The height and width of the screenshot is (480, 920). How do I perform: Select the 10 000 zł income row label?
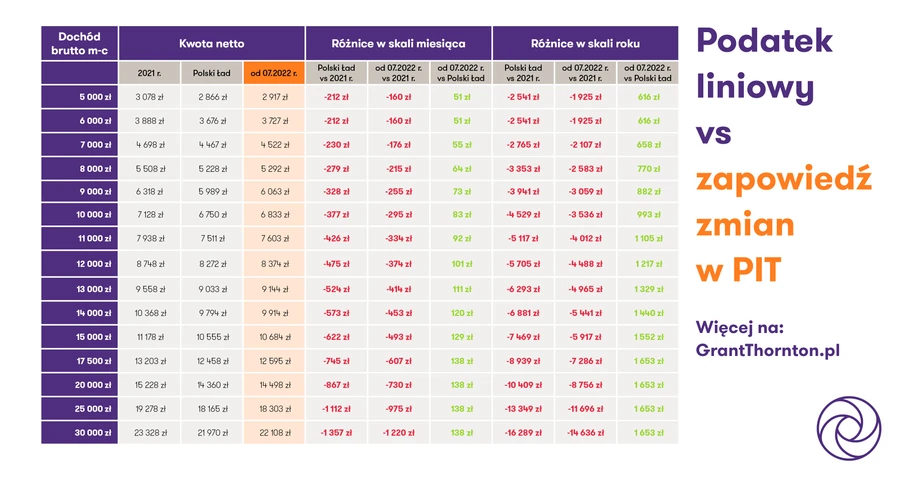[79, 215]
